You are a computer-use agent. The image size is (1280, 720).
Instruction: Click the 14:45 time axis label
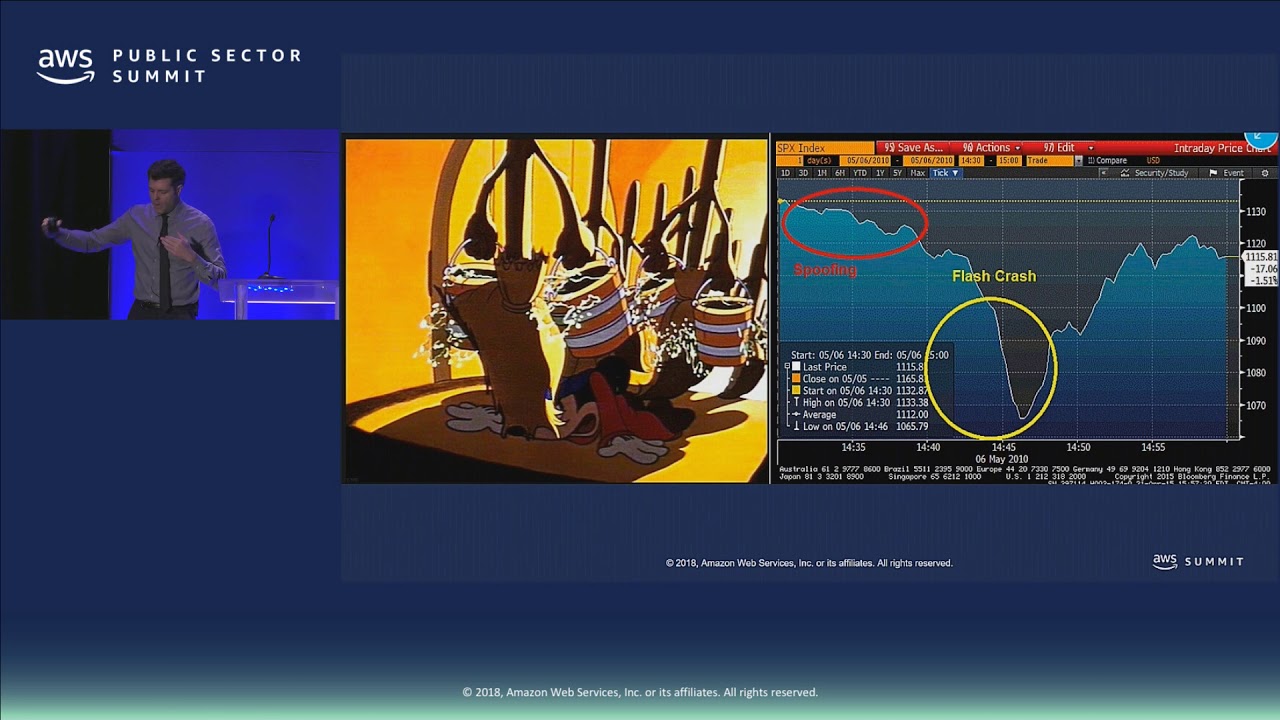[x=1003, y=447]
